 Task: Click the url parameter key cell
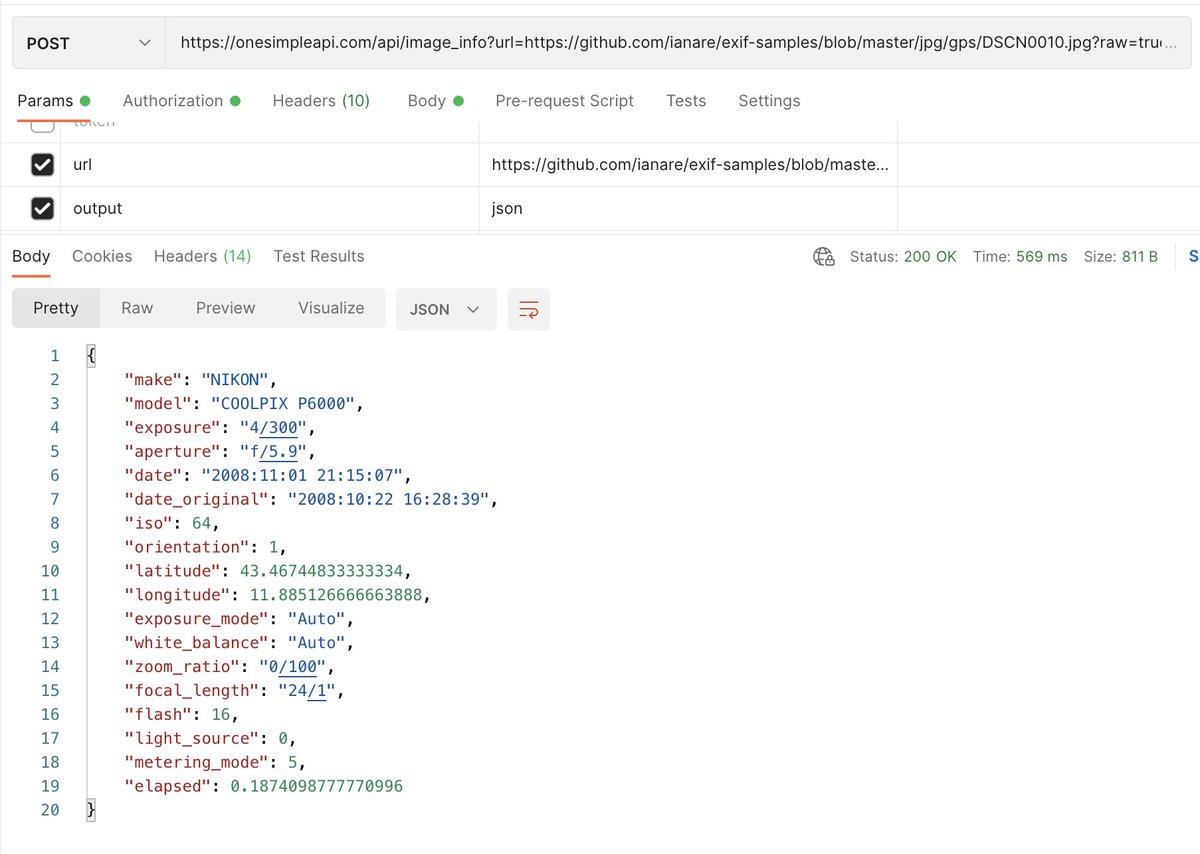[270, 164]
